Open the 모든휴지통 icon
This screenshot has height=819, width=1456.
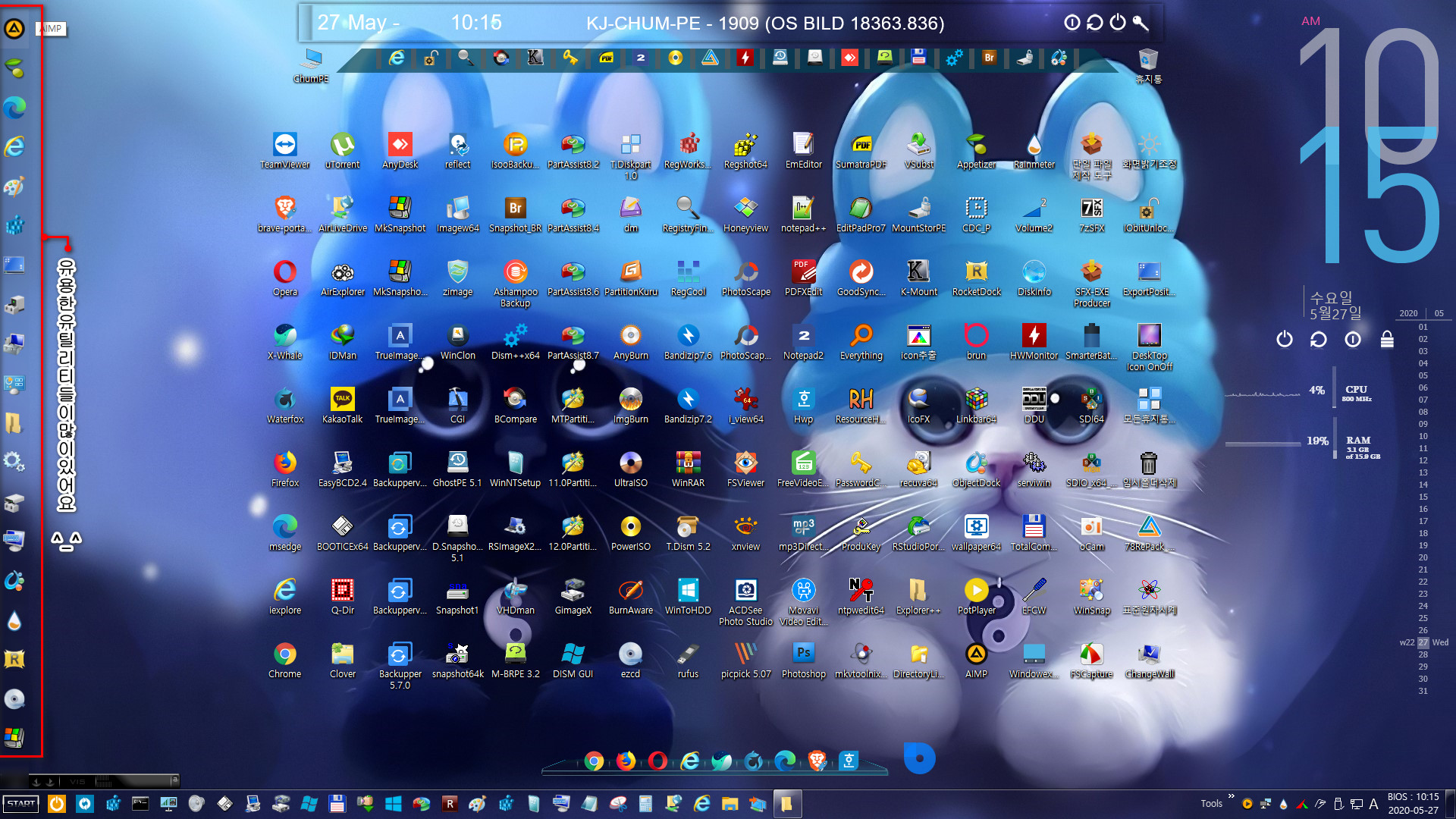[x=1150, y=405]
